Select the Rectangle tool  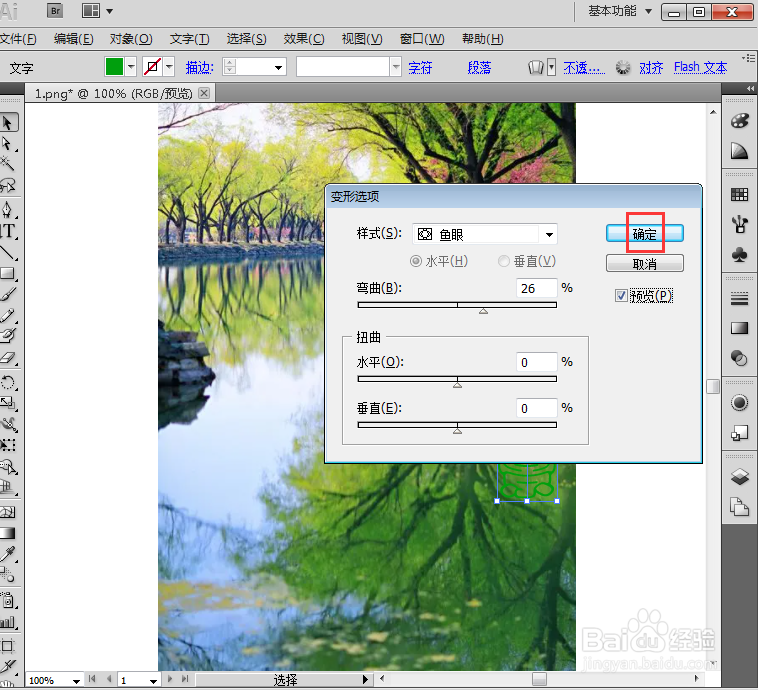(7, 273)
